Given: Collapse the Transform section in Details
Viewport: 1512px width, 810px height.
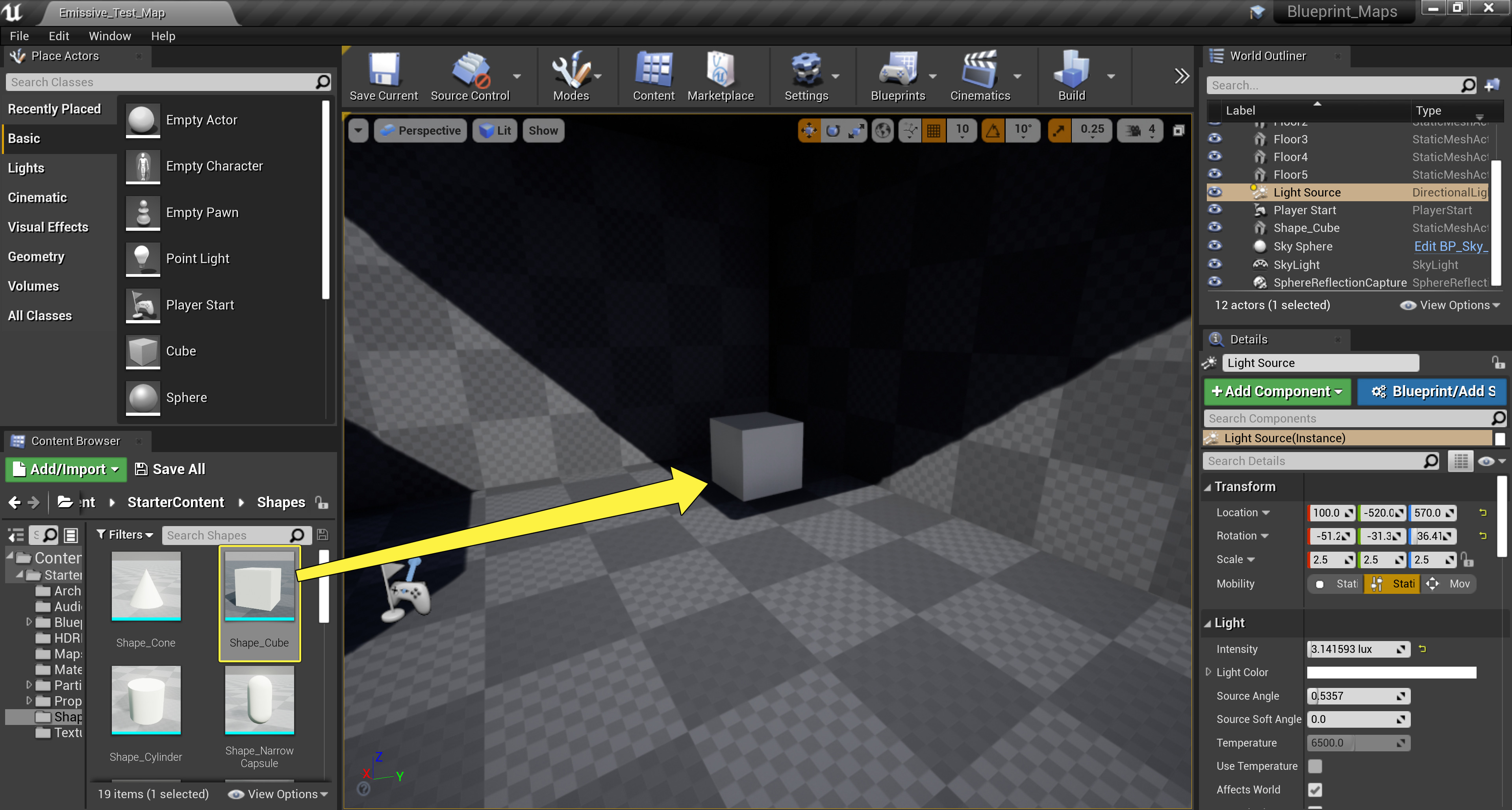Looking at the screenshot, I should [x=1208, y=487].
